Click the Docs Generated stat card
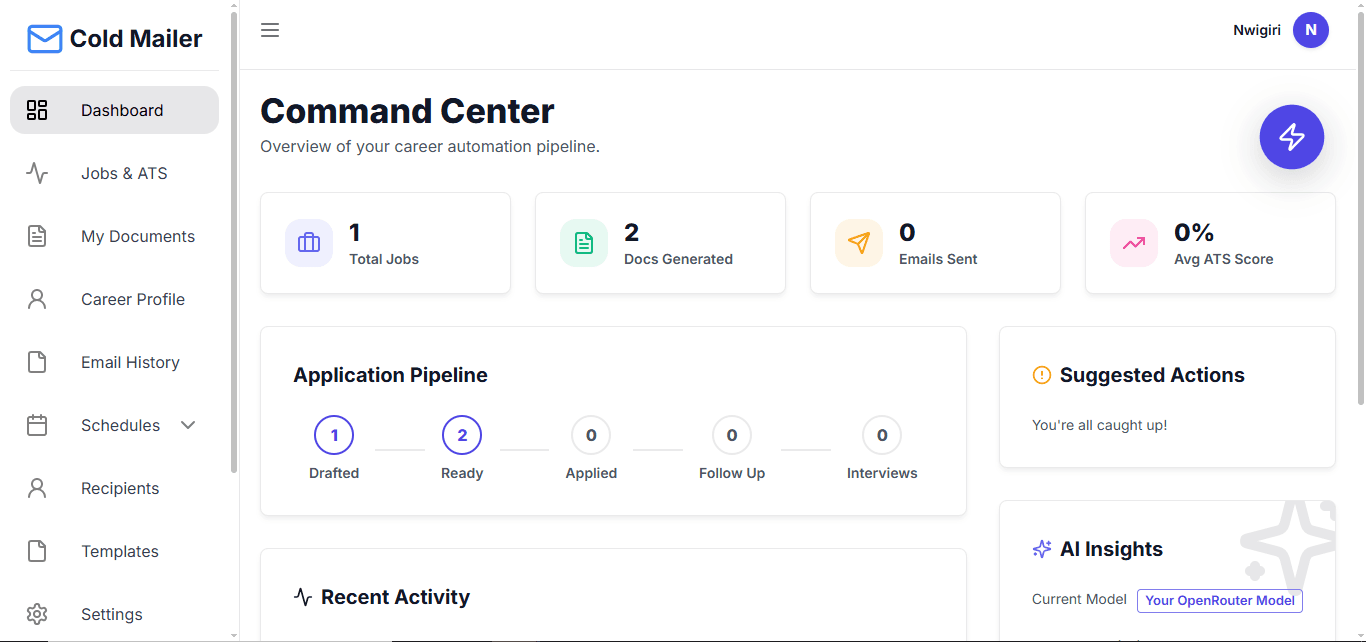The width and height of the screenshot is (1366, 642). click(x=660, y=243)
